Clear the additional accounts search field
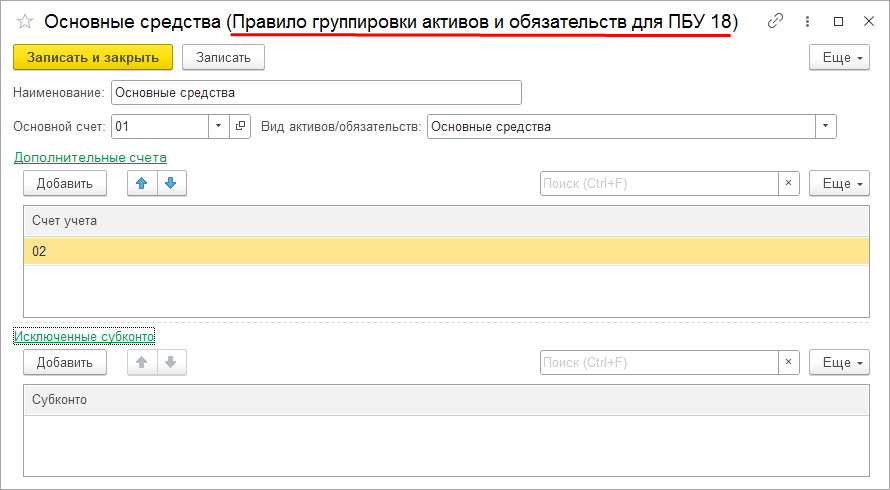Screen dimensions: 890x490 pyautogui.click(x=789, y=183)
